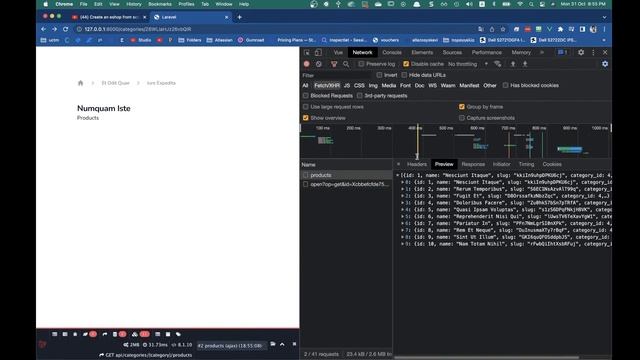Image resolution: width=640 pixels, height=360 pixels.
Task: Click the debugbar models cubes icon
Action: click(135, 334)
